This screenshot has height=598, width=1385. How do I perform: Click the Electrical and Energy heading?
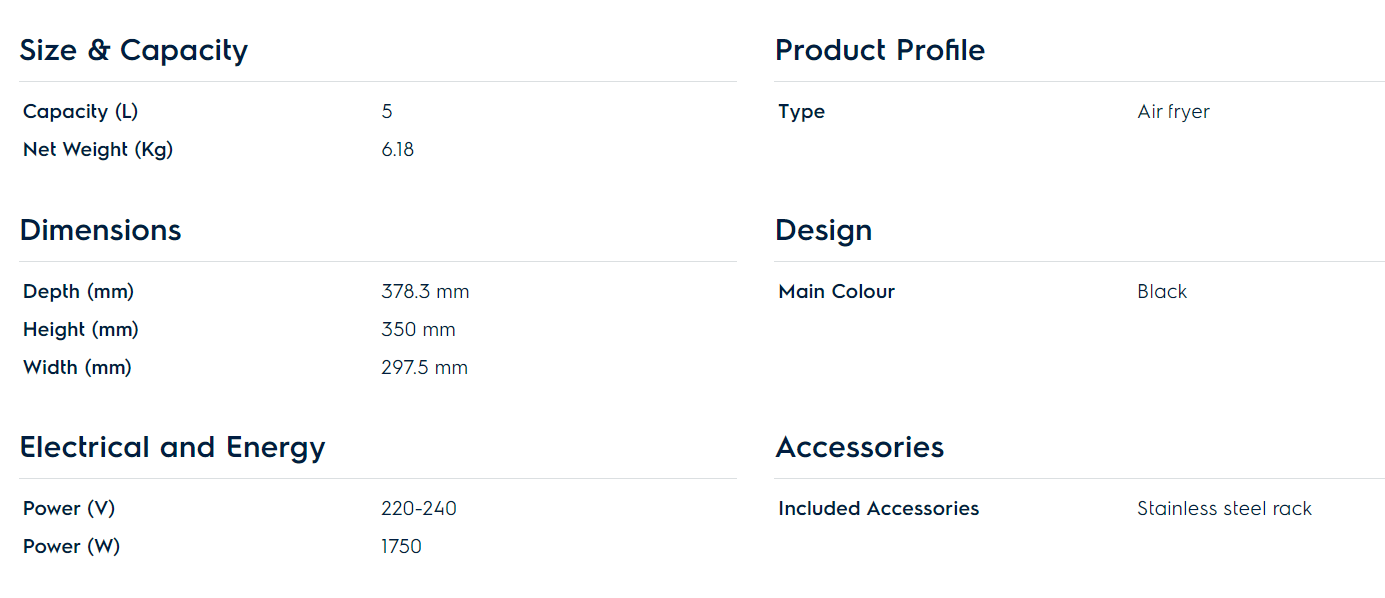tap(172, 446)
